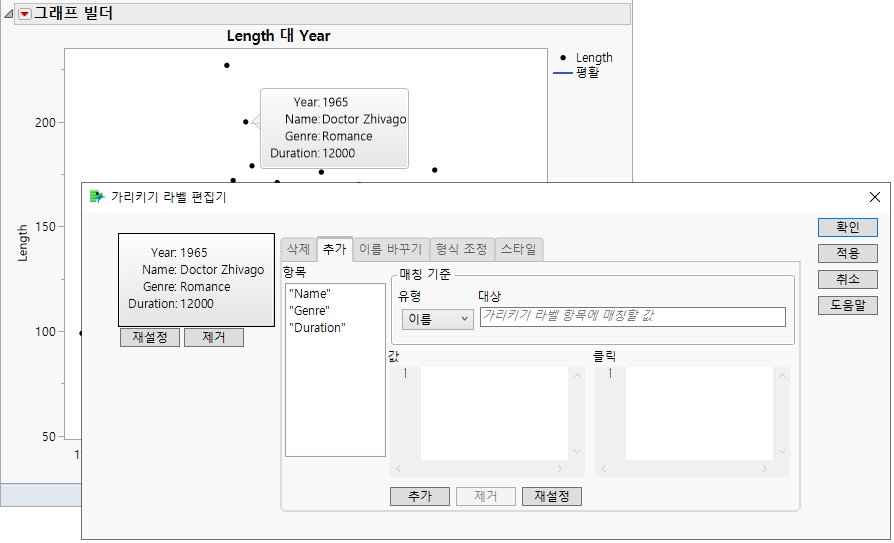This screenshot has height=543, width=894.
Task: Click the 150 tick on the y-axis
Action: [x=46, y=226]
